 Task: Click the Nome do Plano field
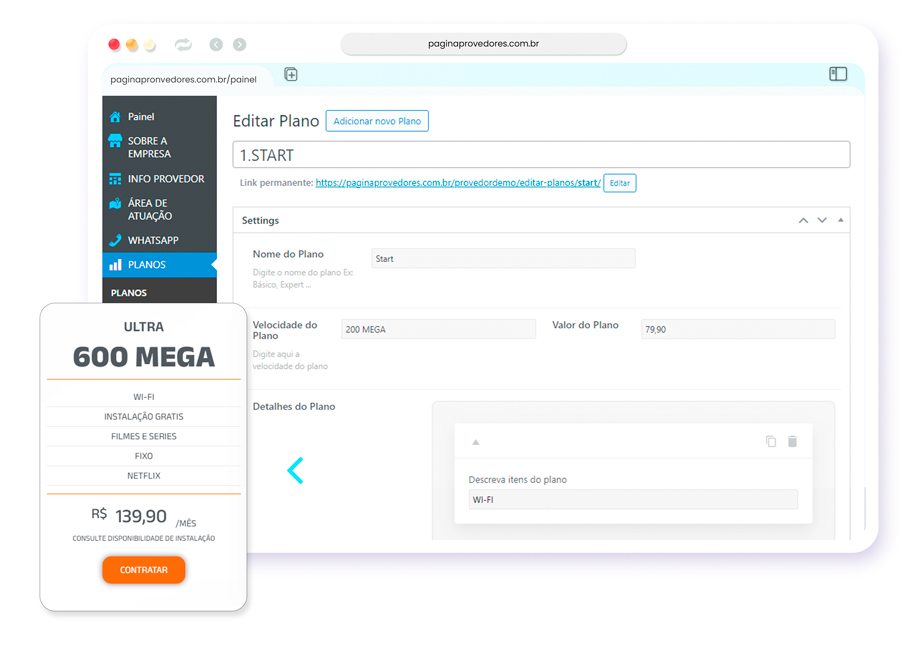click(503, 258)
